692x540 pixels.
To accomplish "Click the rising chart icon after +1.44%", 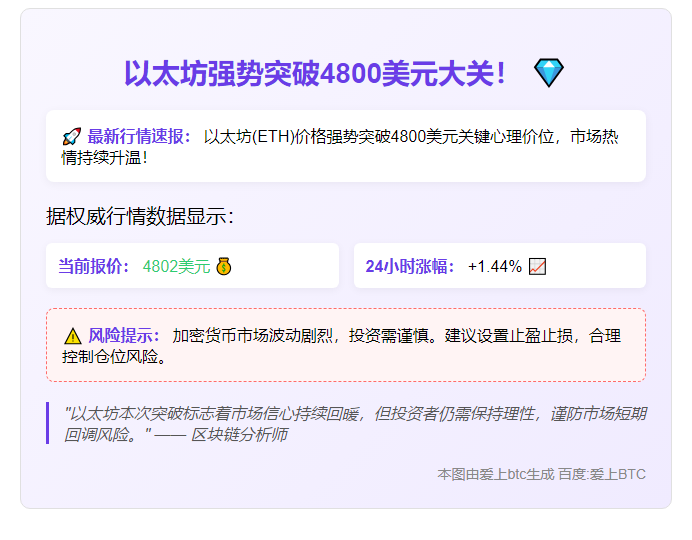I will [537, 266].
